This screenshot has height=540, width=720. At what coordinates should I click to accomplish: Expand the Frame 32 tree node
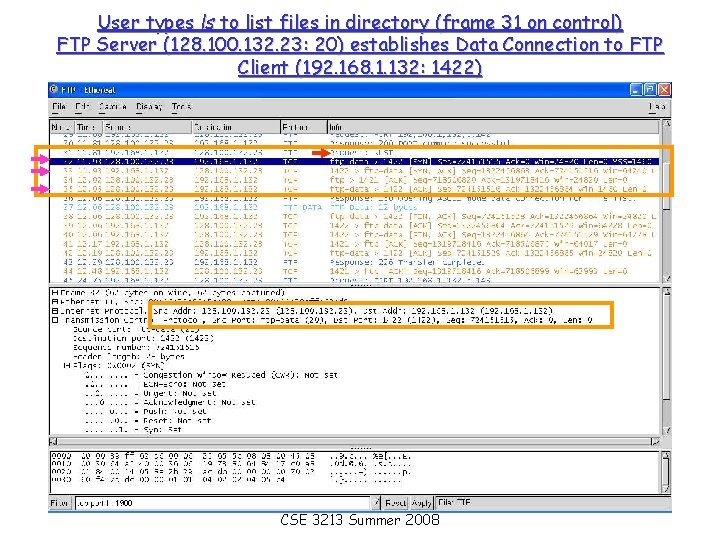[55, 292]
